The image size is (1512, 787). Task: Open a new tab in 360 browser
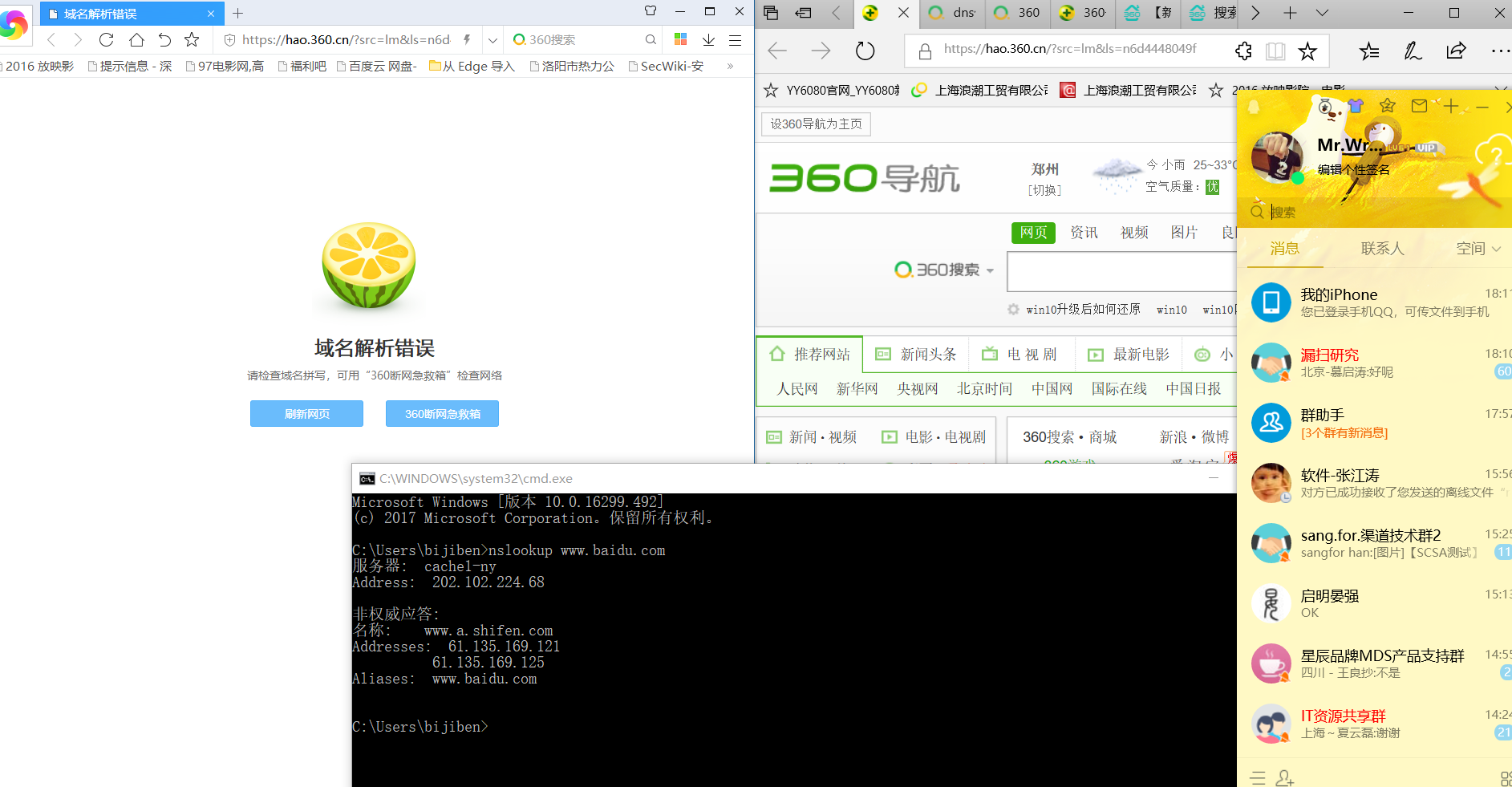click(238, 13)
